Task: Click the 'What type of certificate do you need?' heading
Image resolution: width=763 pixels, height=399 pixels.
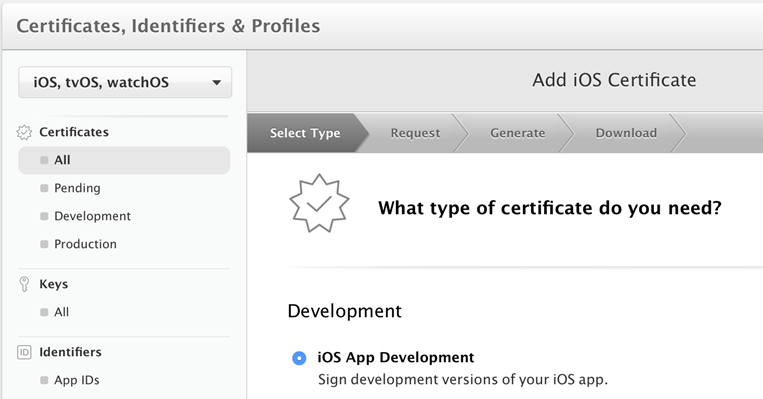Action: 550,208
